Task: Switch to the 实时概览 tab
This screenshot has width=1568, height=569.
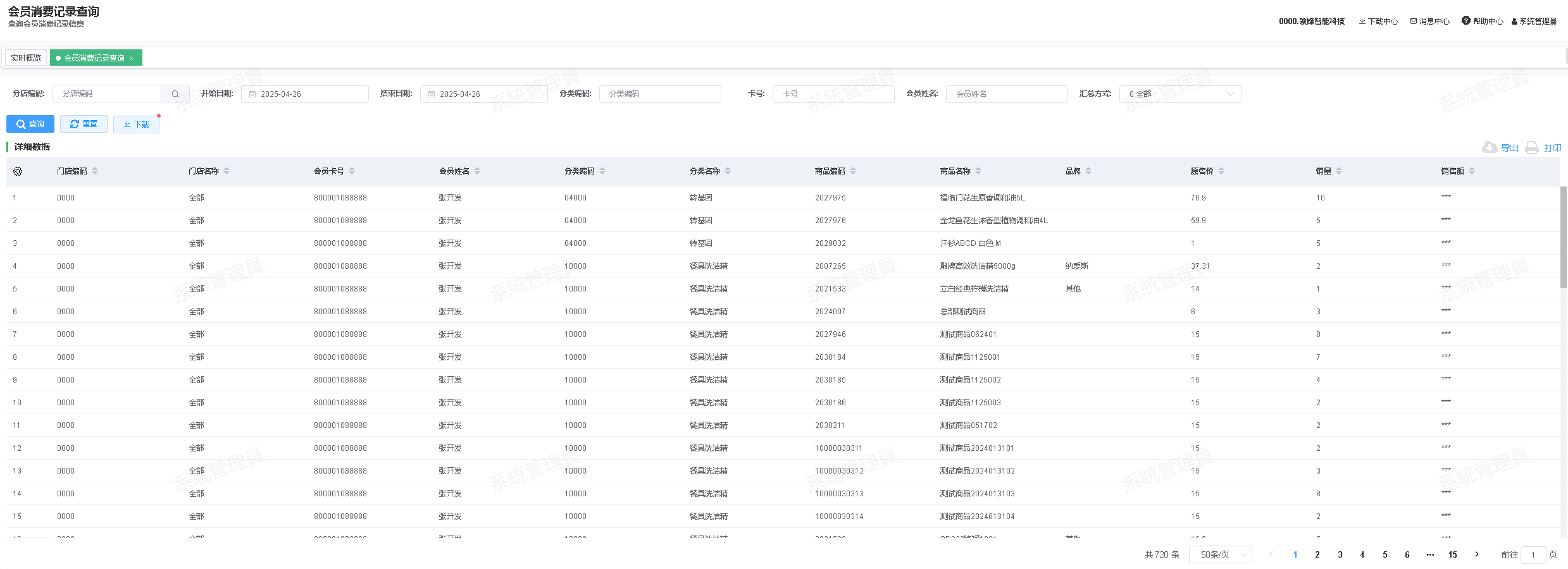Action: pyautogui.click(x=26, y=58)
